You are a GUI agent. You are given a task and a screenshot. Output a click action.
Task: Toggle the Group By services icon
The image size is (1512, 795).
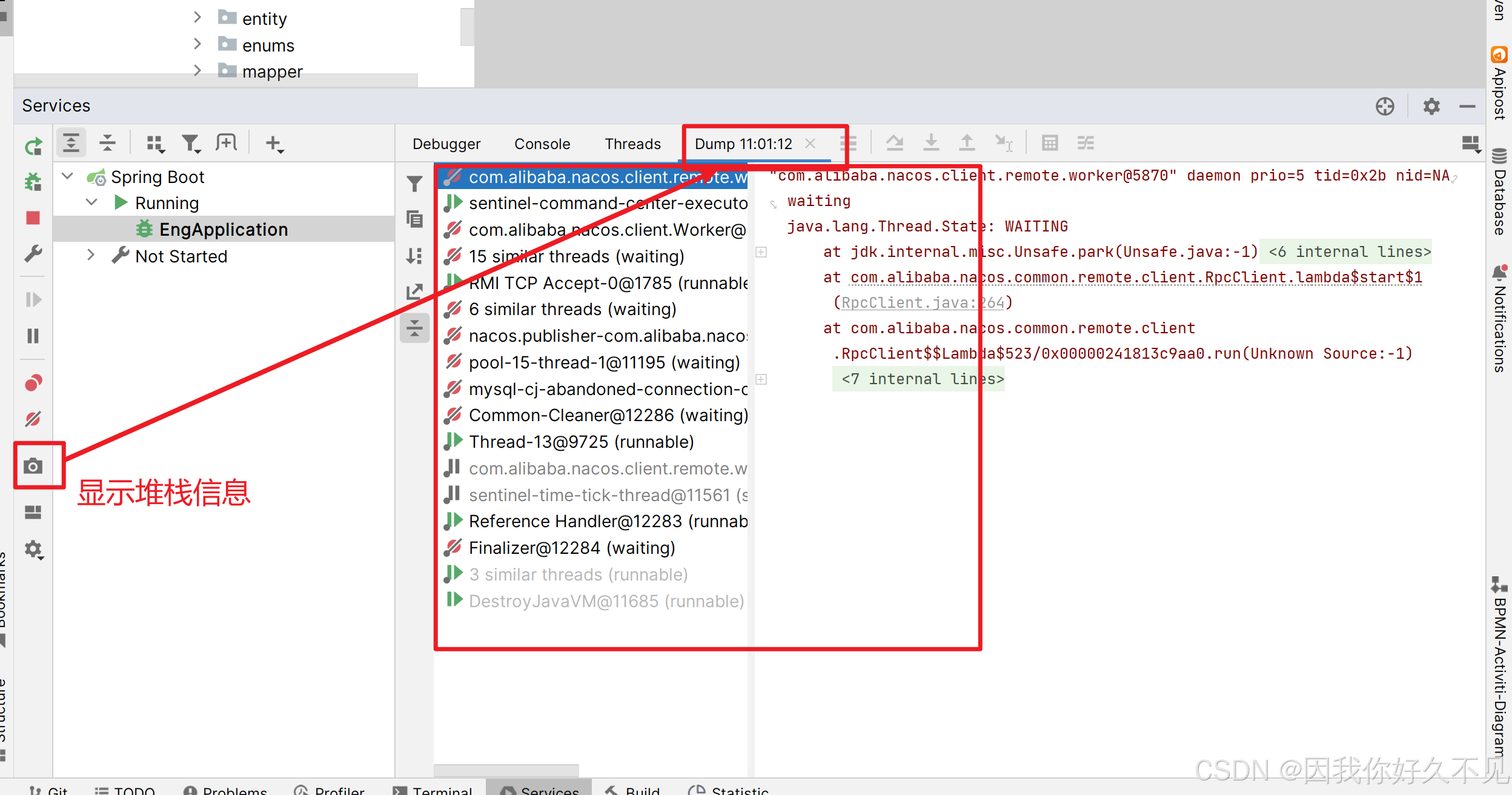(x=155, y=144)
